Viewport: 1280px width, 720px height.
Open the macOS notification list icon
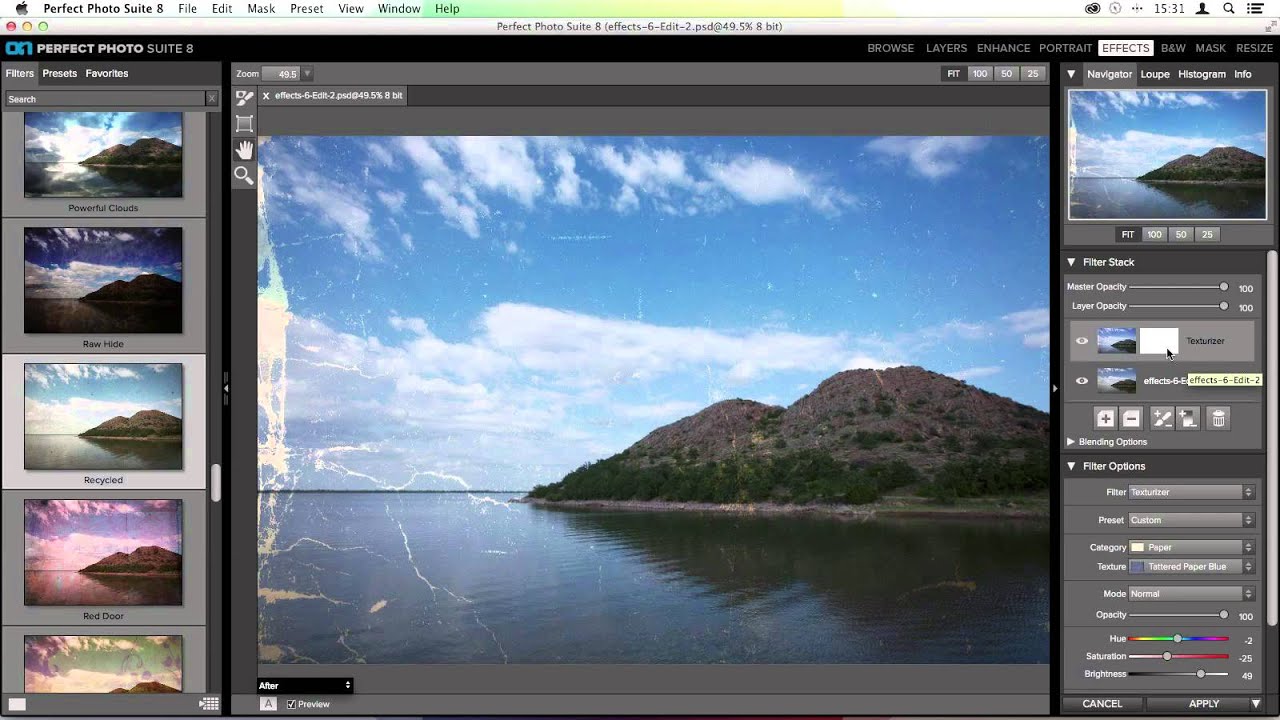[x=1257, y=8]
